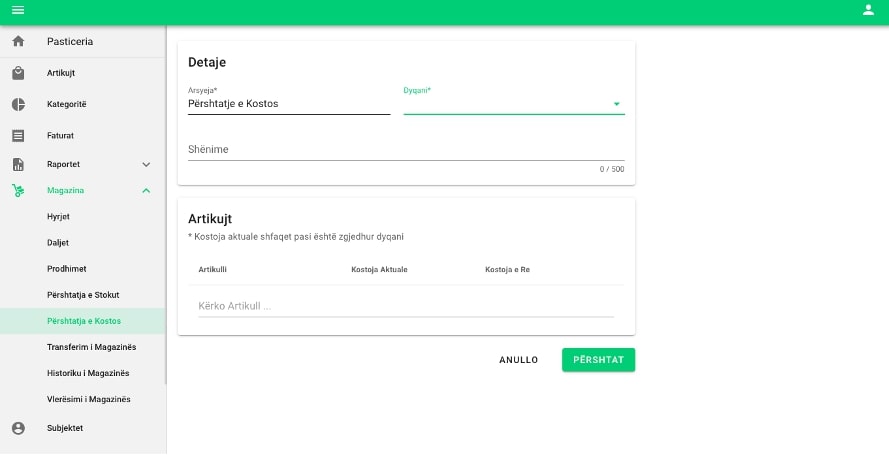Click the ANULLO cancel button
This screenshot has width=889, height=461.
[518, 360]
